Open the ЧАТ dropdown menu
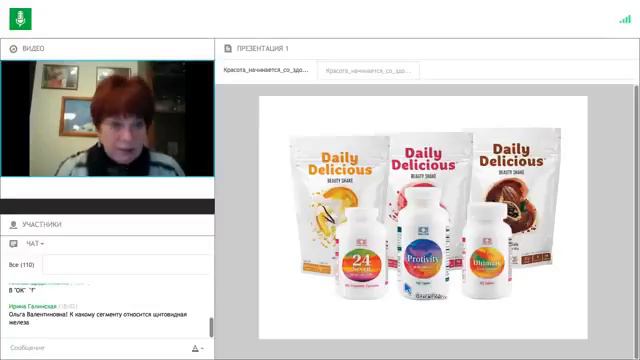The height and width of the screenshot is (360, 640). (x=35, y=244)
